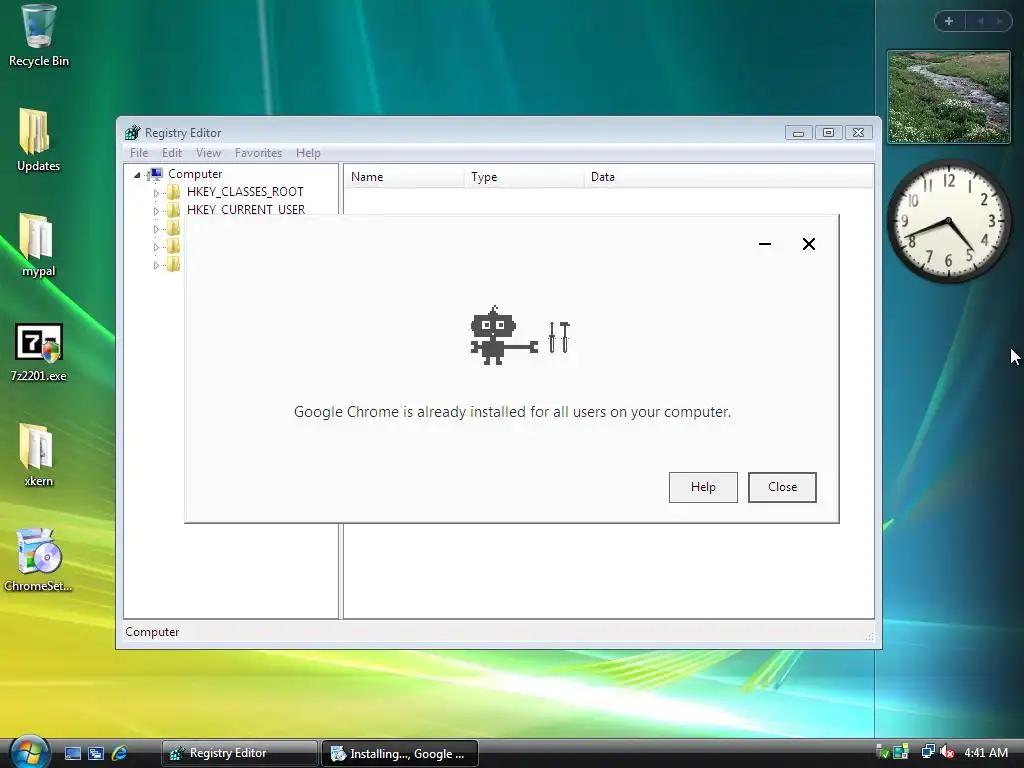Click the sidebar next page arrow
Screen dimensions: 1024x768
tap(1000, 22)
